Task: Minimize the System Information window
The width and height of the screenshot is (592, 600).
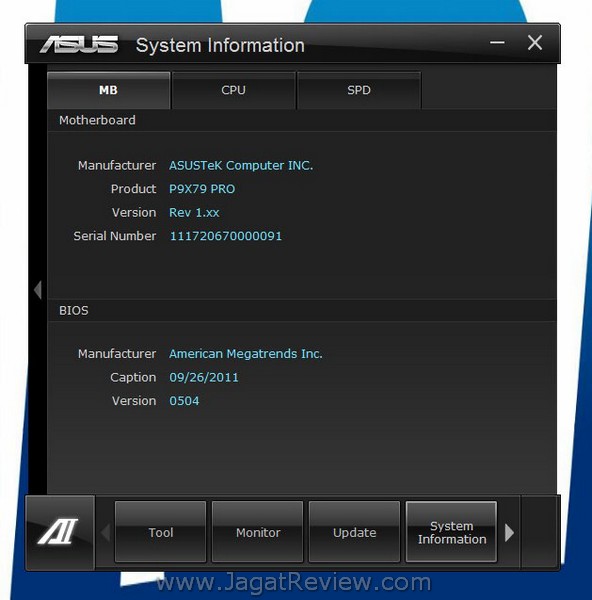Action: (x=497, y=42)
